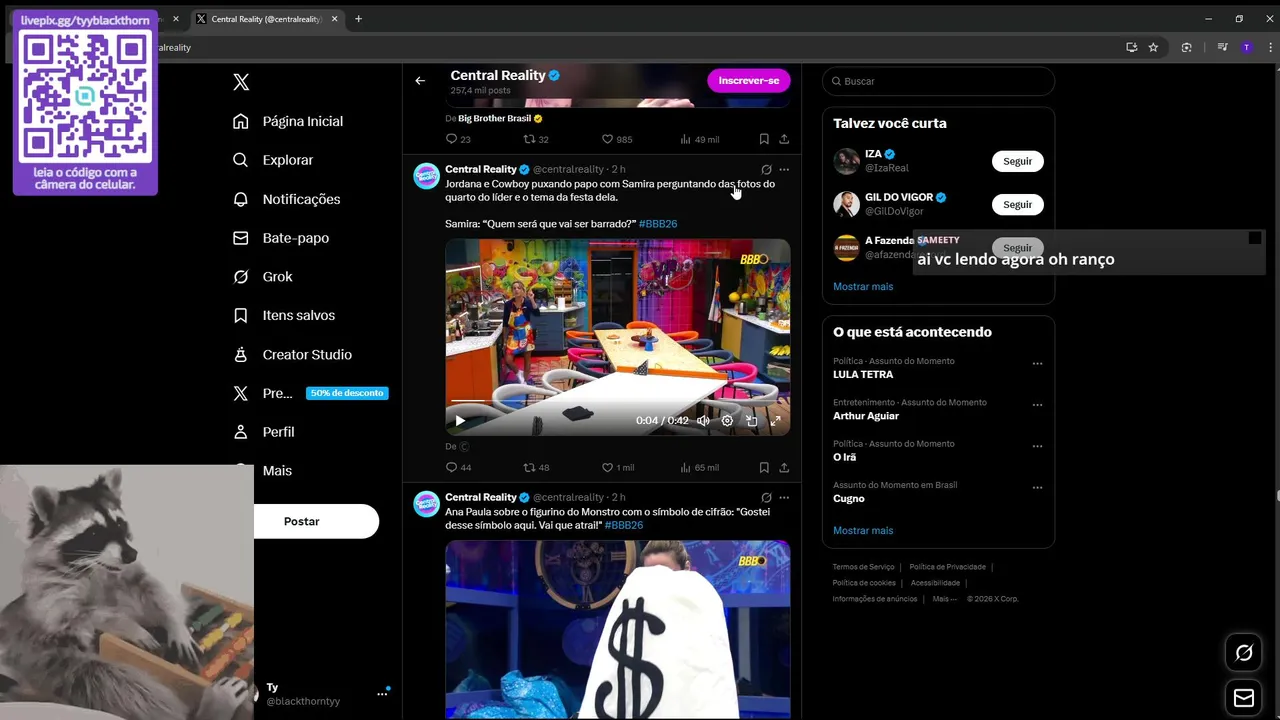Go back with the arrow icon
The width and height of the screenshot is (1280, 720).
click(420, 80)
